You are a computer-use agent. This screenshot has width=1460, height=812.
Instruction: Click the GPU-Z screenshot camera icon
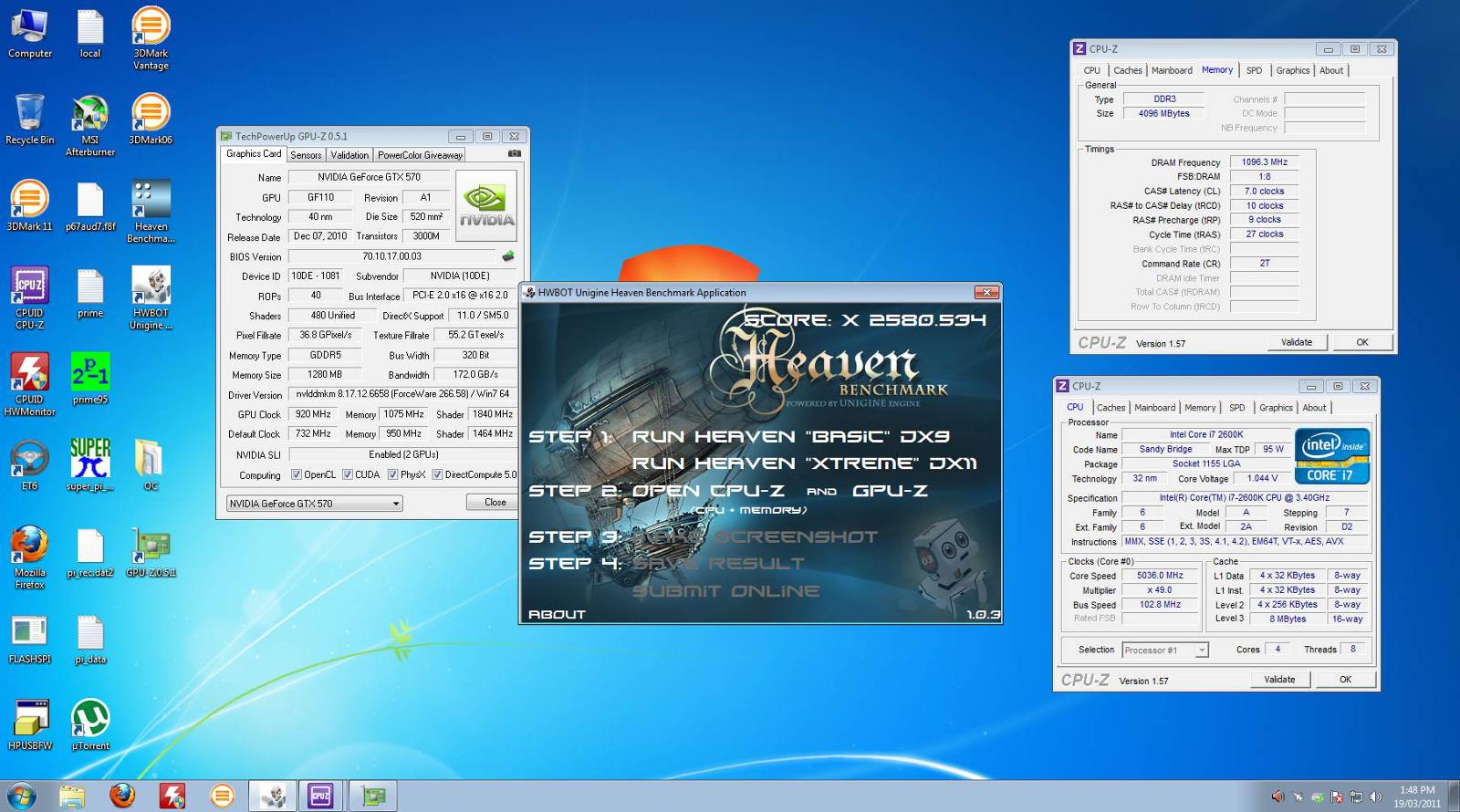click(x=515, y=154)
